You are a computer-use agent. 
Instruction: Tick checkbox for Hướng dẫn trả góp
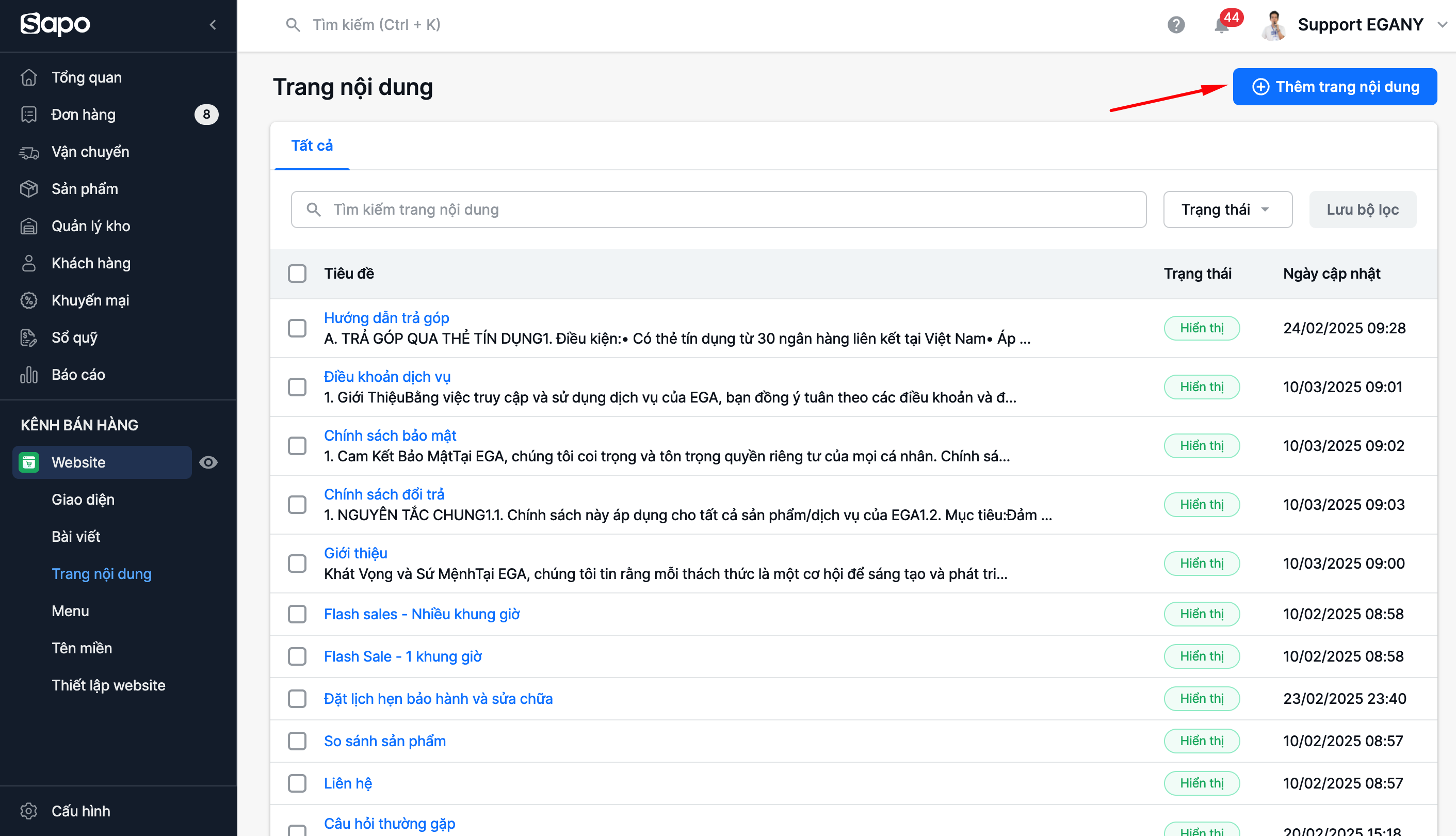(297, 328)
